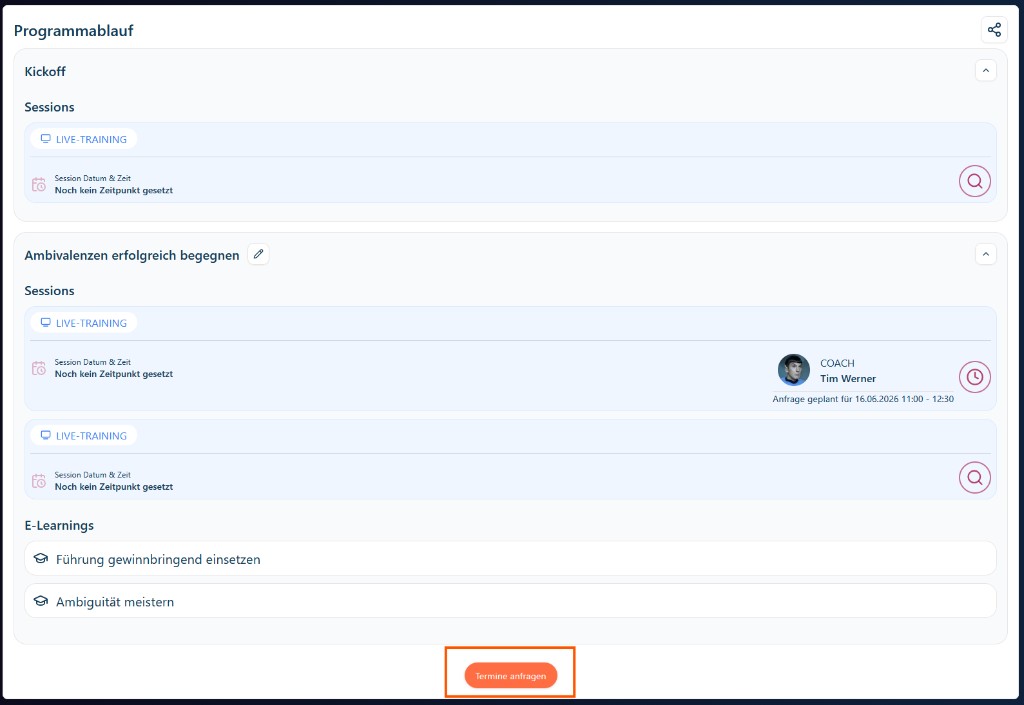Click the calendar icon in Tim Werner's session
The height and width of the screenshot is (705, 1024).
pos(39,368)
